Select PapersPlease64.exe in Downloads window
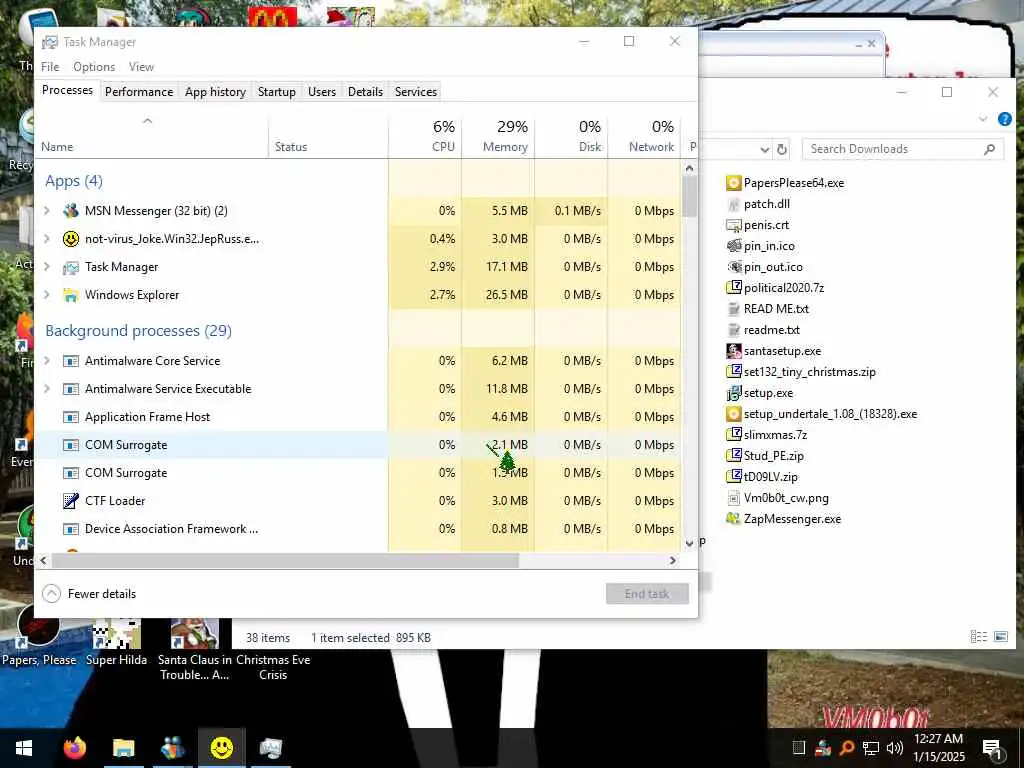1024x768 pixels. pos(785,183)
